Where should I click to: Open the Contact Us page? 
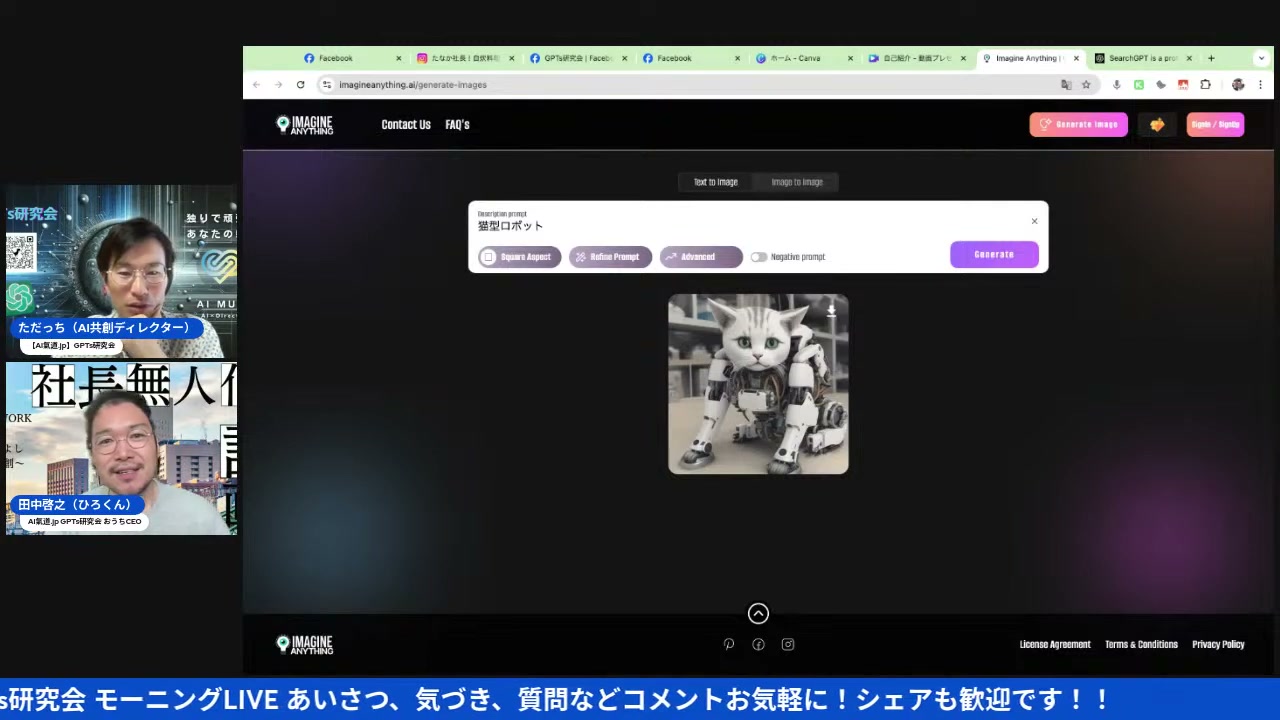click(406, 125)
